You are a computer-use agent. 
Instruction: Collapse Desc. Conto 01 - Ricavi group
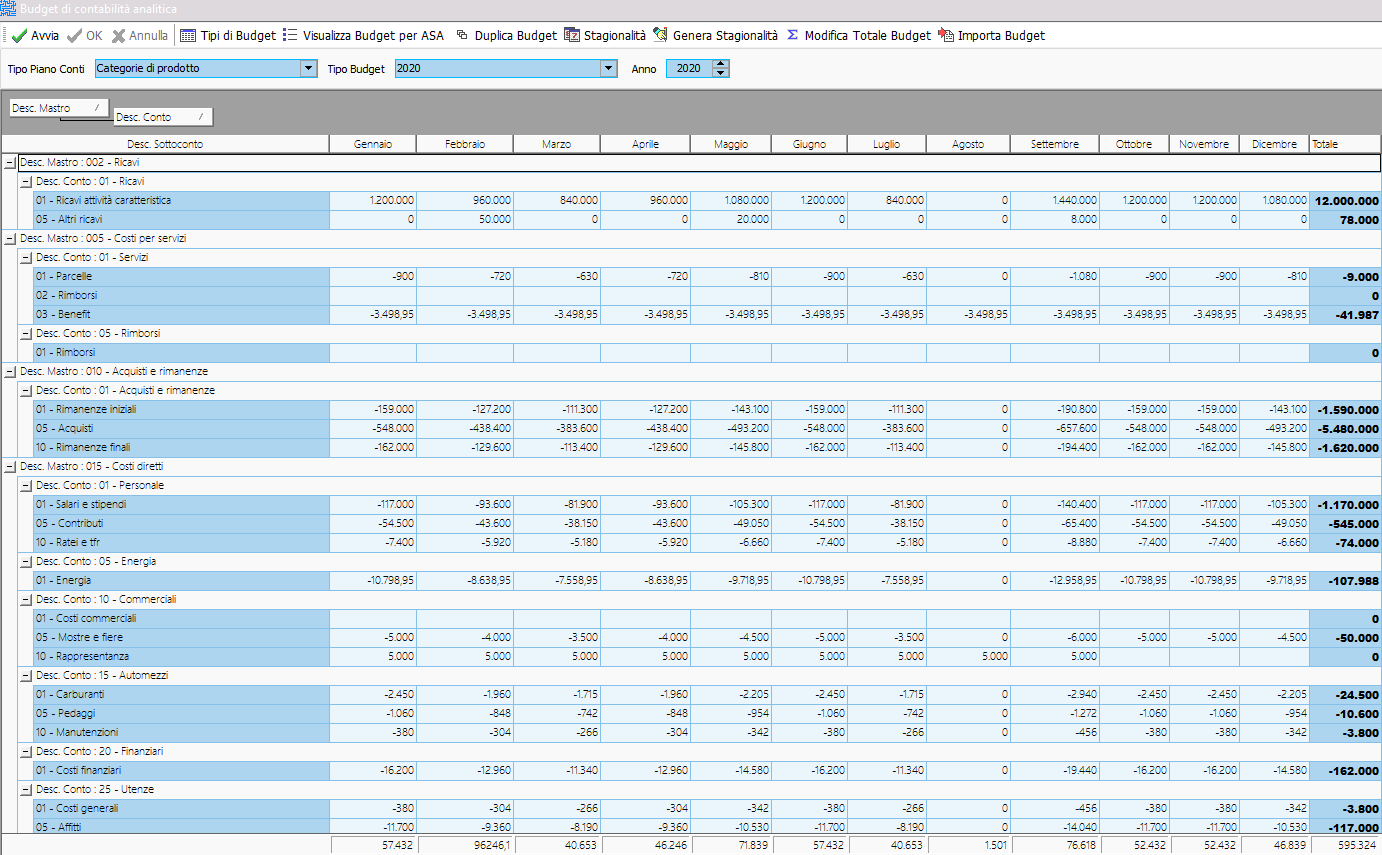pos(26,181)
